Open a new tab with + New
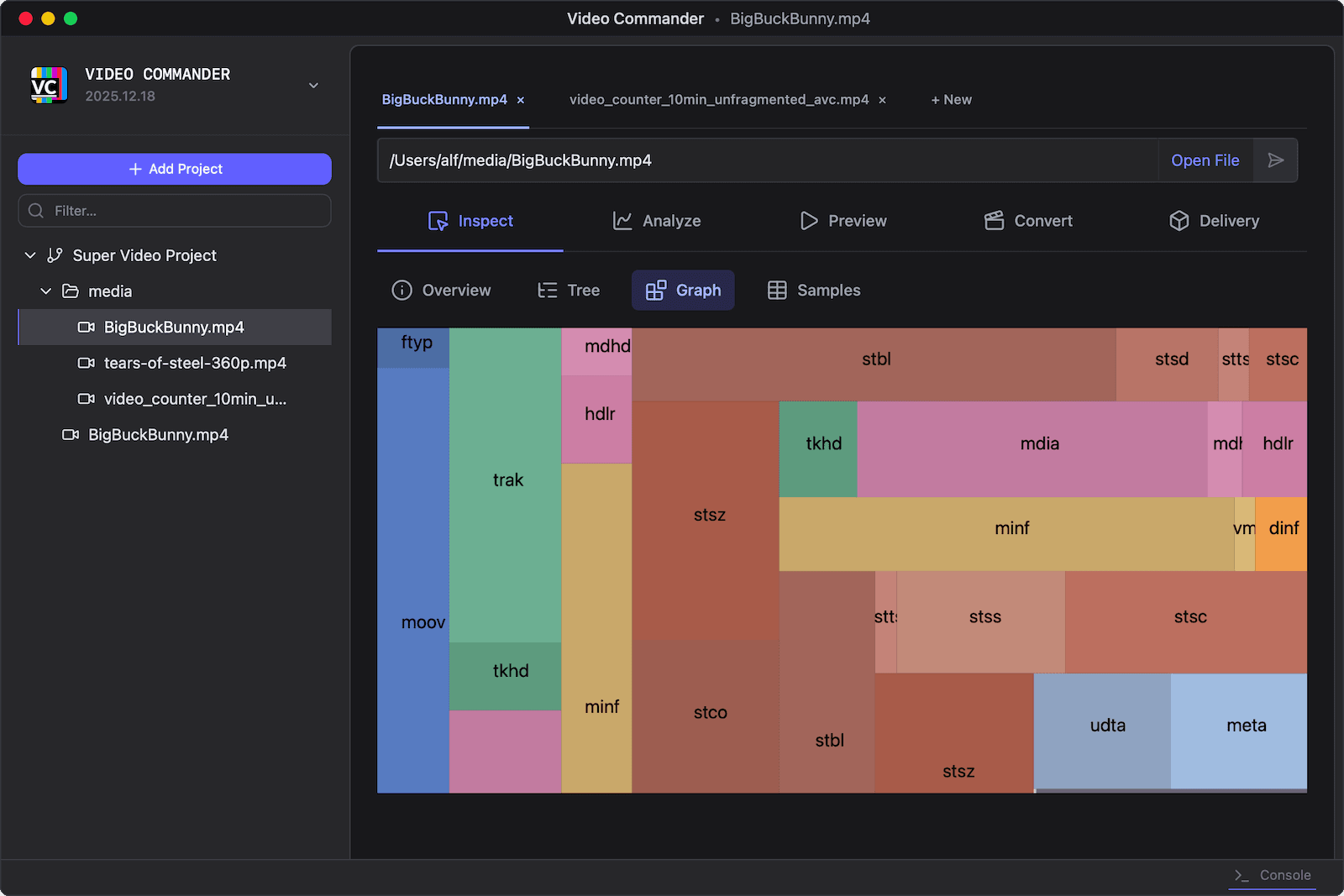 [950, 99]
